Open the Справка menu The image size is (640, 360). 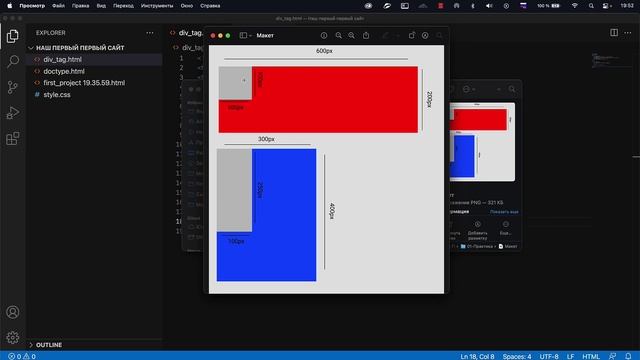coord(210,6)
